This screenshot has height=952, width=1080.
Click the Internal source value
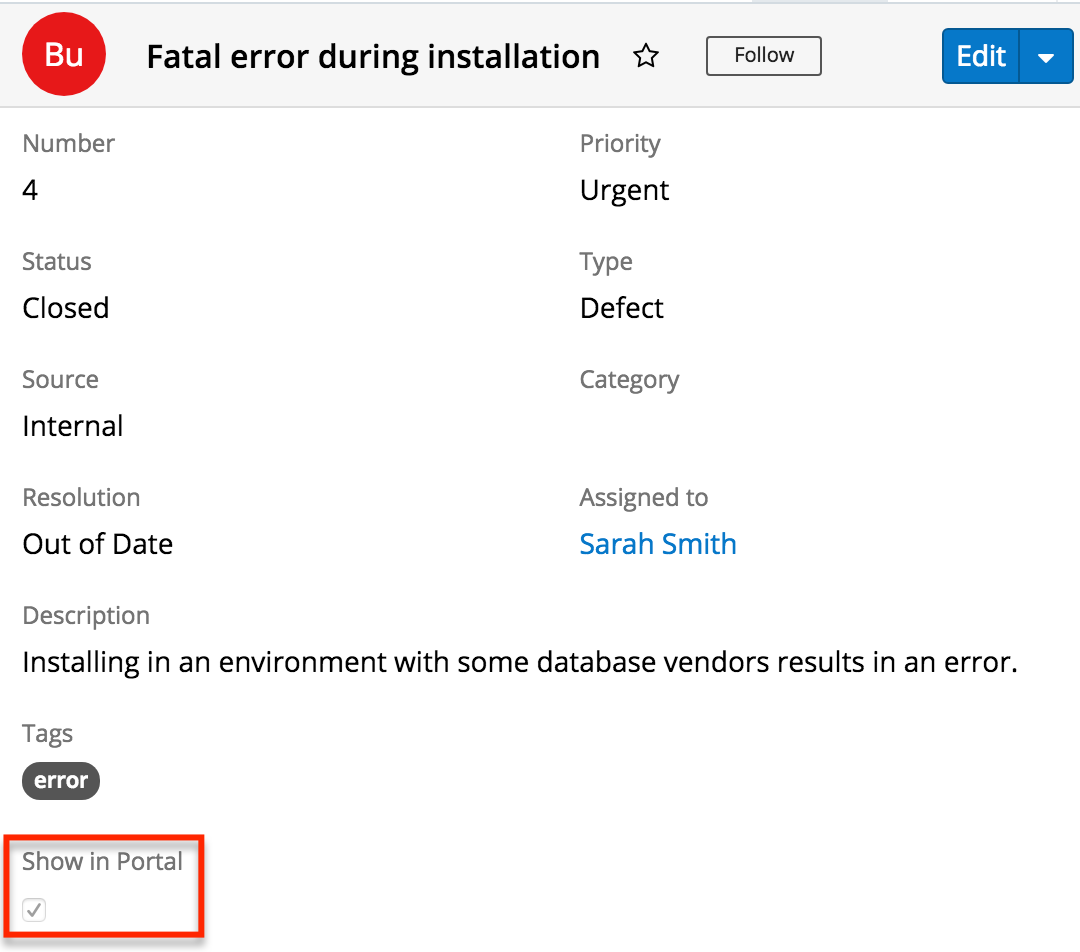pos(73,426)
